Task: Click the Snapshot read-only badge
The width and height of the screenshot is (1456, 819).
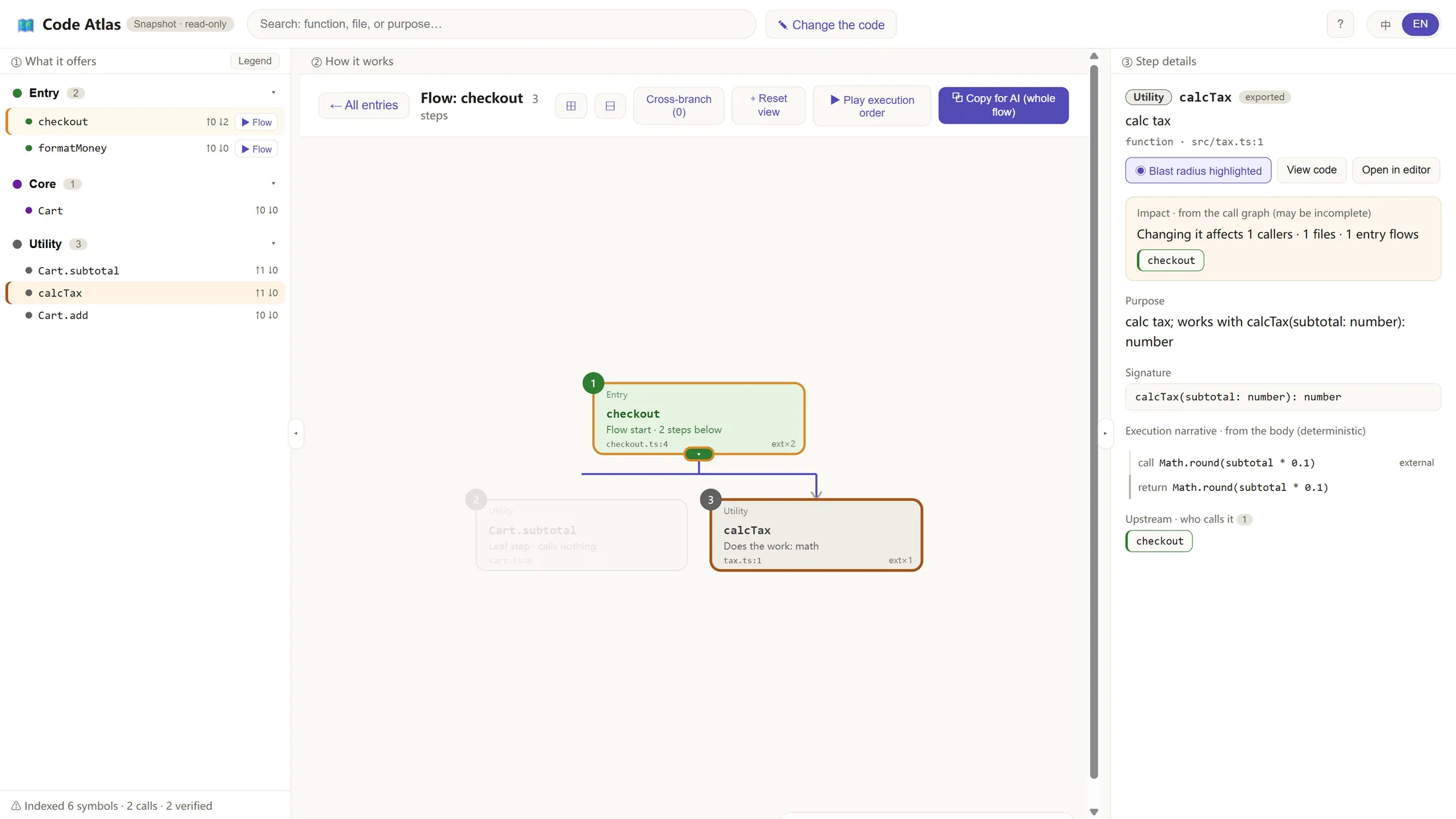Action: click(x=180, y=24)
